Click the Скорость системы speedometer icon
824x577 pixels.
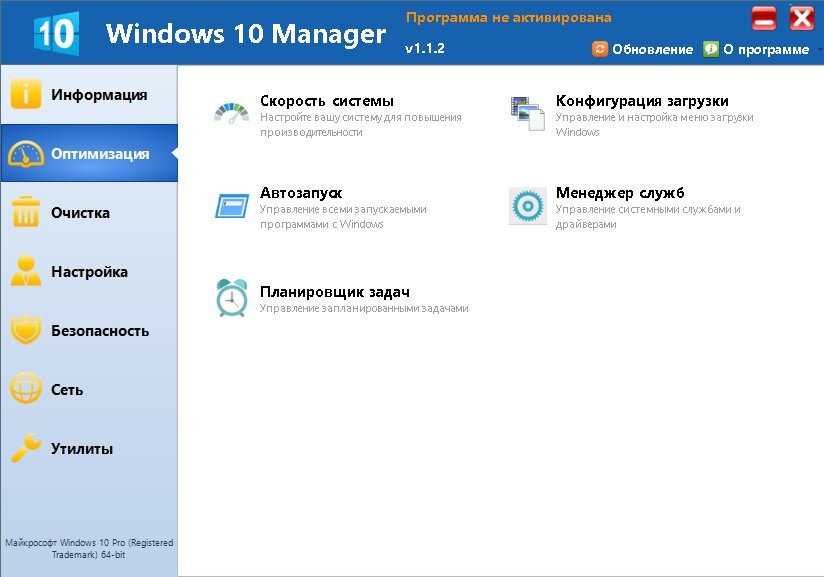232,113
